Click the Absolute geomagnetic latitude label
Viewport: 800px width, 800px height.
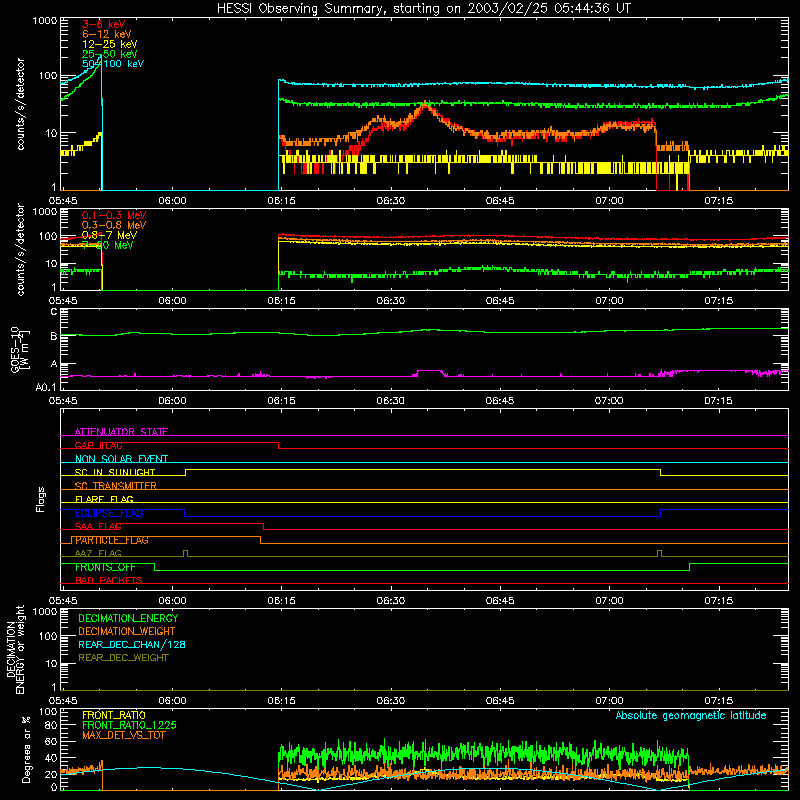tap(691, 715)
